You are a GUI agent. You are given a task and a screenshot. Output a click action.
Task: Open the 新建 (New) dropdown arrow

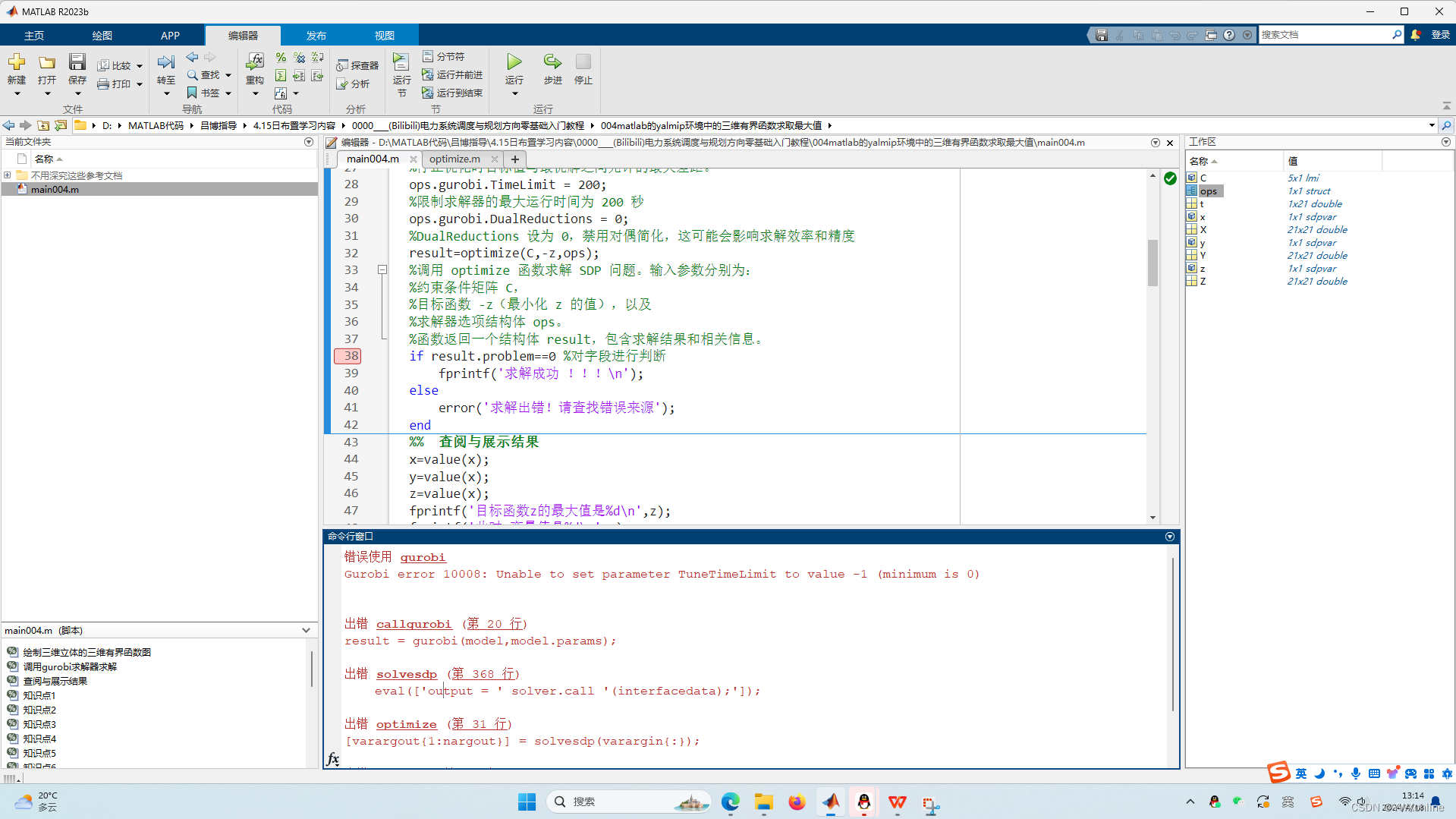coord(17,92)
